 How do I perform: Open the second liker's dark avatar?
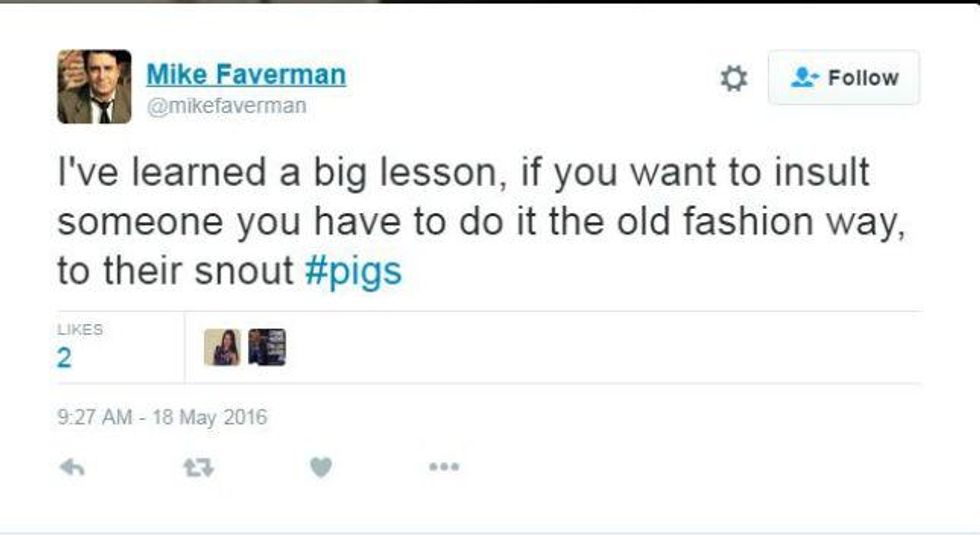(x=267, y=347)
